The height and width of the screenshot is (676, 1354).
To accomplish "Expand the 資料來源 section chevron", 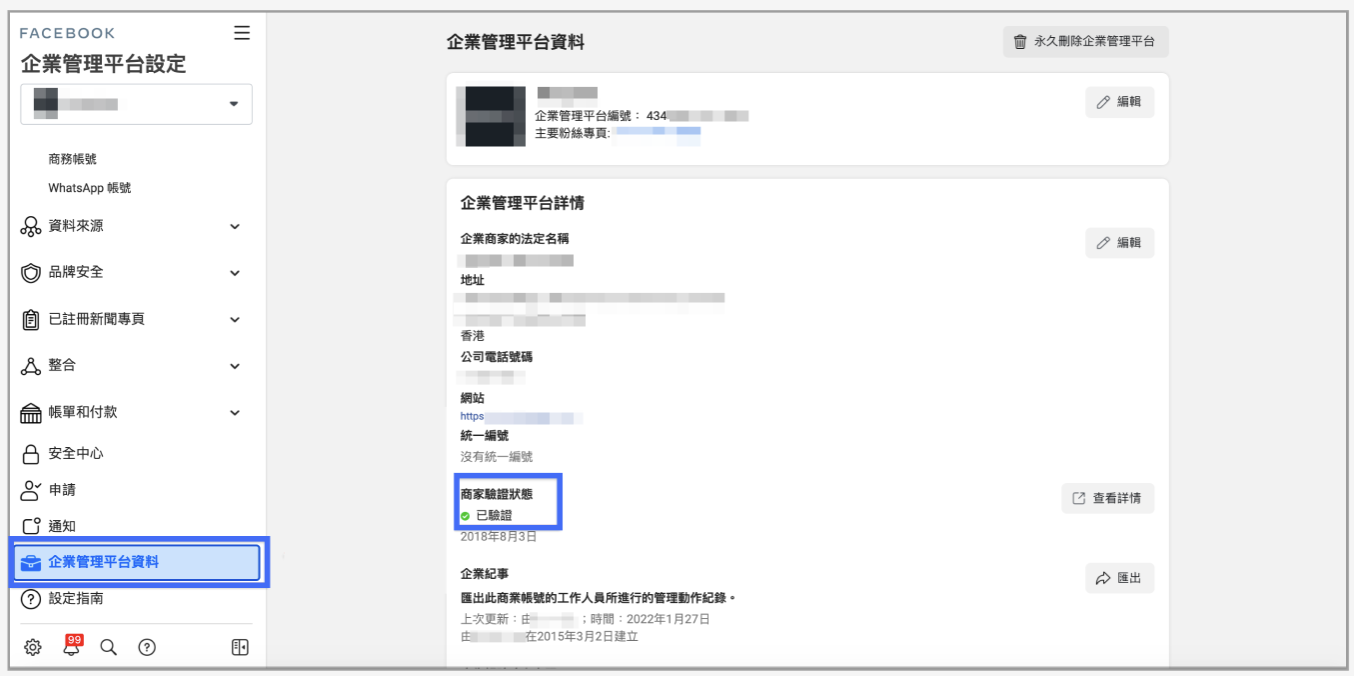I will click(235, 227).
